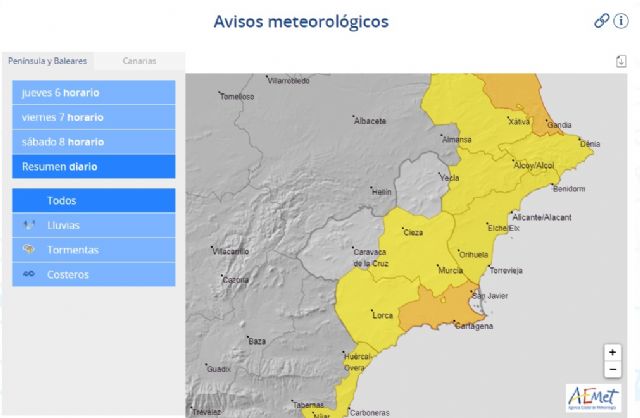Open the AEMet logo
The width and height of the screenshot is (640, 418).
tap(592, 397)
